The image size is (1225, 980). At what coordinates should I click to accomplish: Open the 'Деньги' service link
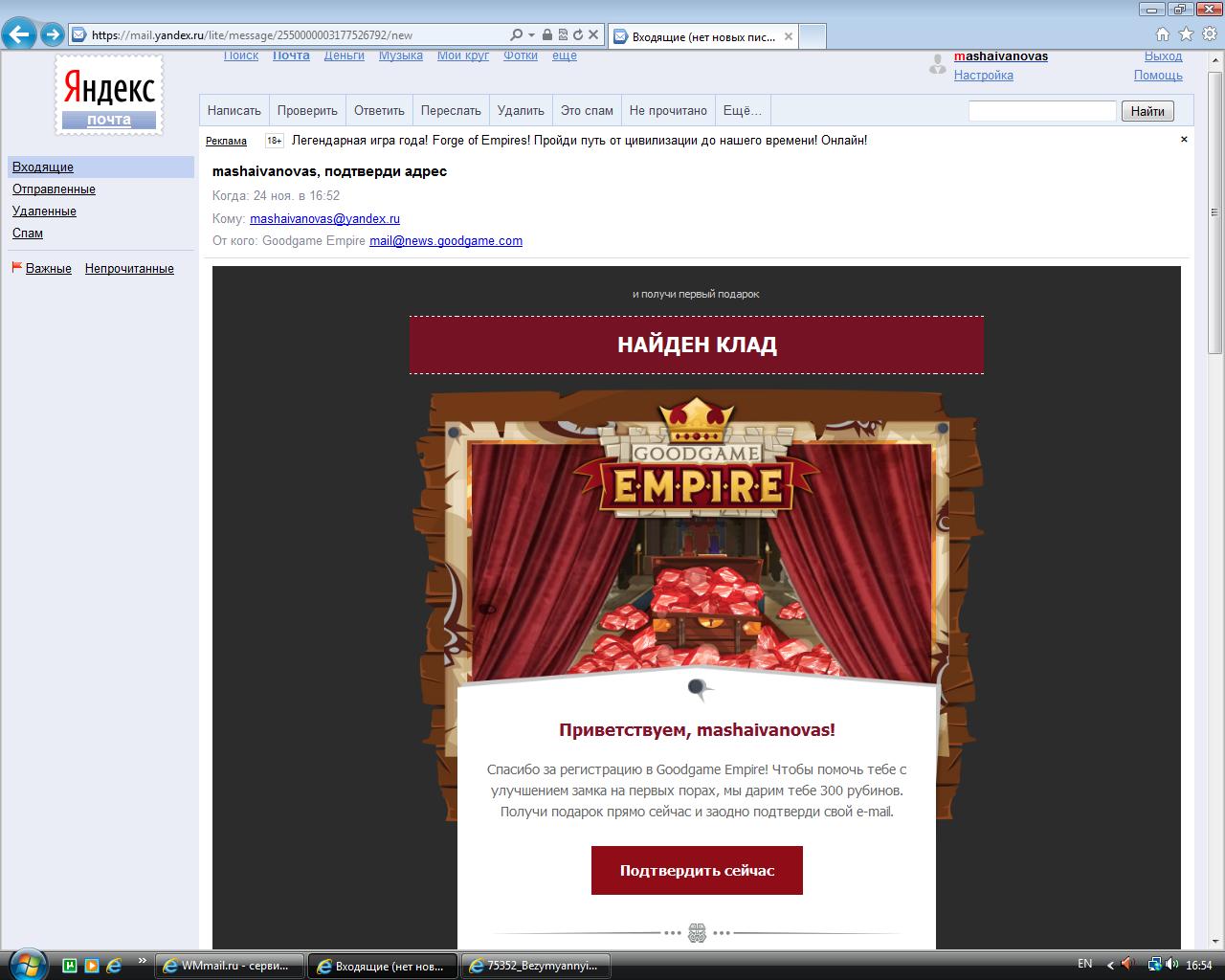[345, 56]
